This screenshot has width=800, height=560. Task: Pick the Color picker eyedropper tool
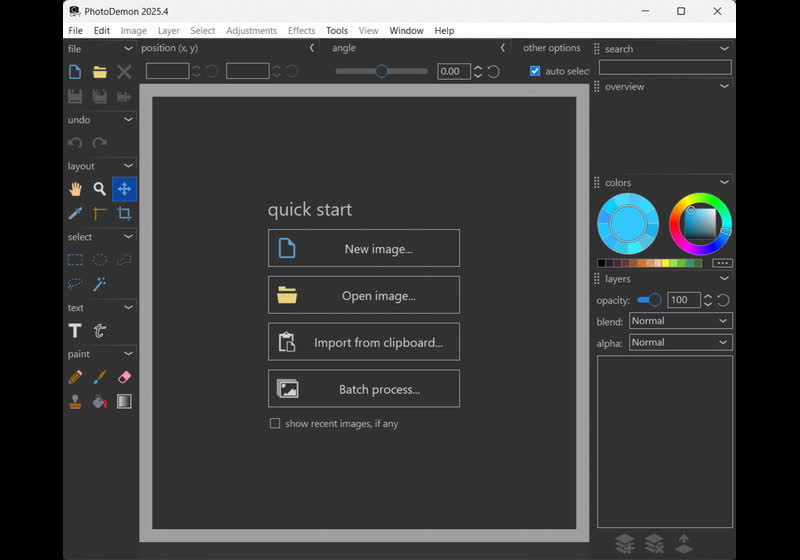click(x=75, y=213)
